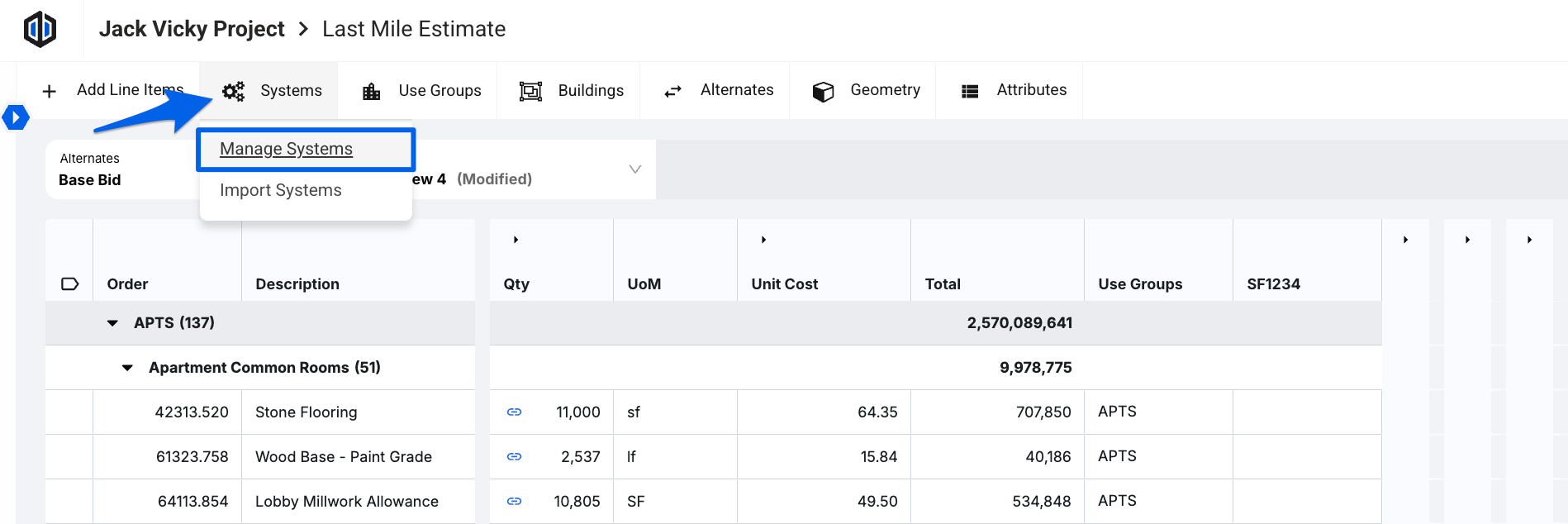Viewport: 1568px width, 524px height.
Task: Open the Jack Vicky Project breadcrumb link
Action: point(192,29)
